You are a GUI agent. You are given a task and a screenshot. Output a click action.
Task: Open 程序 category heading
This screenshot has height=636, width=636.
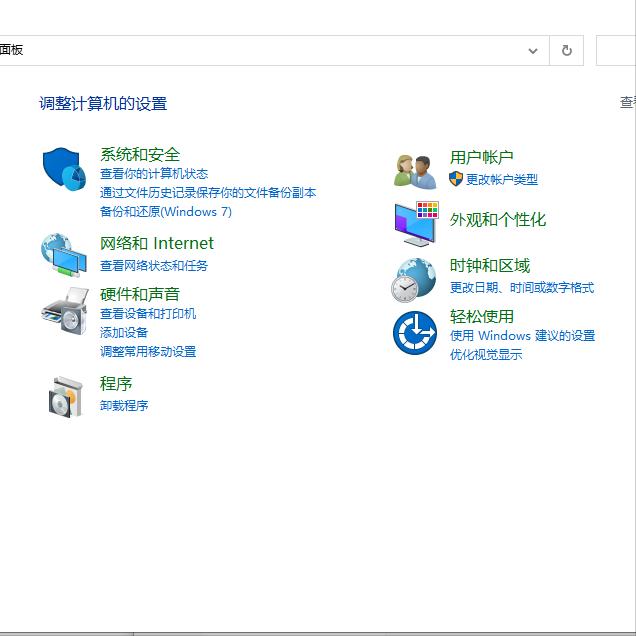tap(116, 384)
